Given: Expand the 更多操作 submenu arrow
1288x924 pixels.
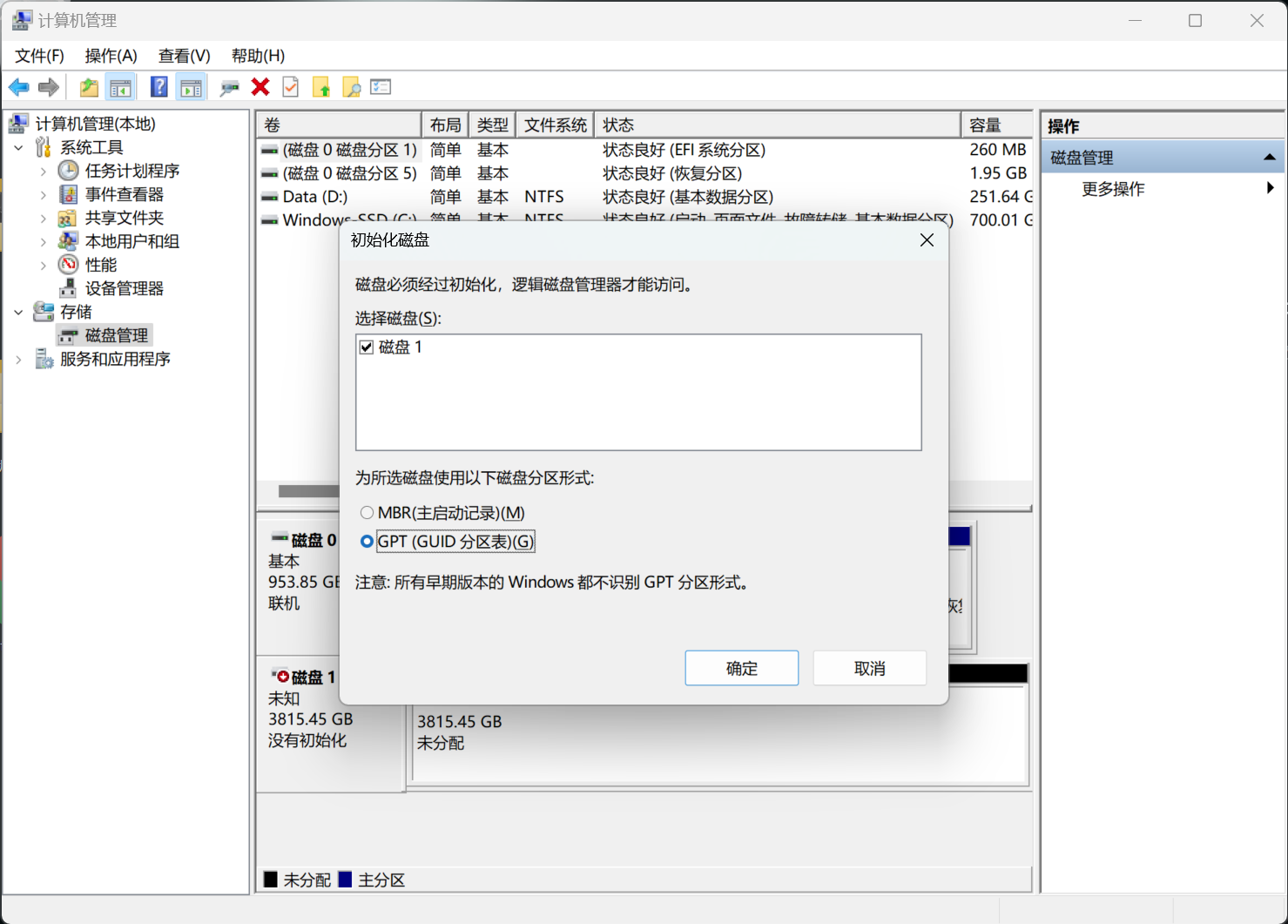Looking at the screenshot, I should point(1270,188).
